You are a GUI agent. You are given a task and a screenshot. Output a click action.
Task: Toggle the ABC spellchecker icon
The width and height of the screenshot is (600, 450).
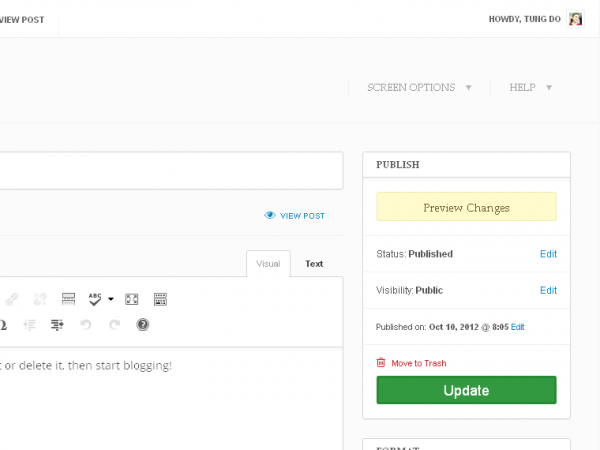[x=95, y=299]
